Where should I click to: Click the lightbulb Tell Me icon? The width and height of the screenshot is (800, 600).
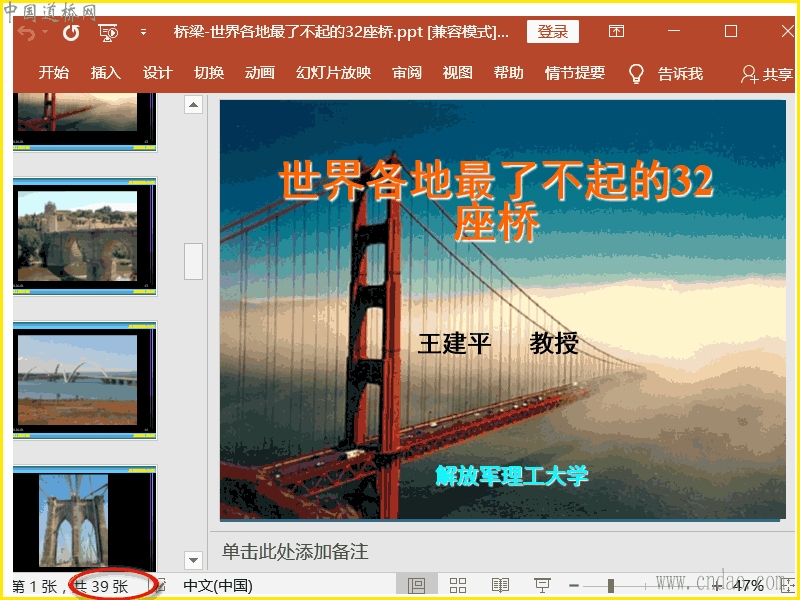tap(635, 73)
